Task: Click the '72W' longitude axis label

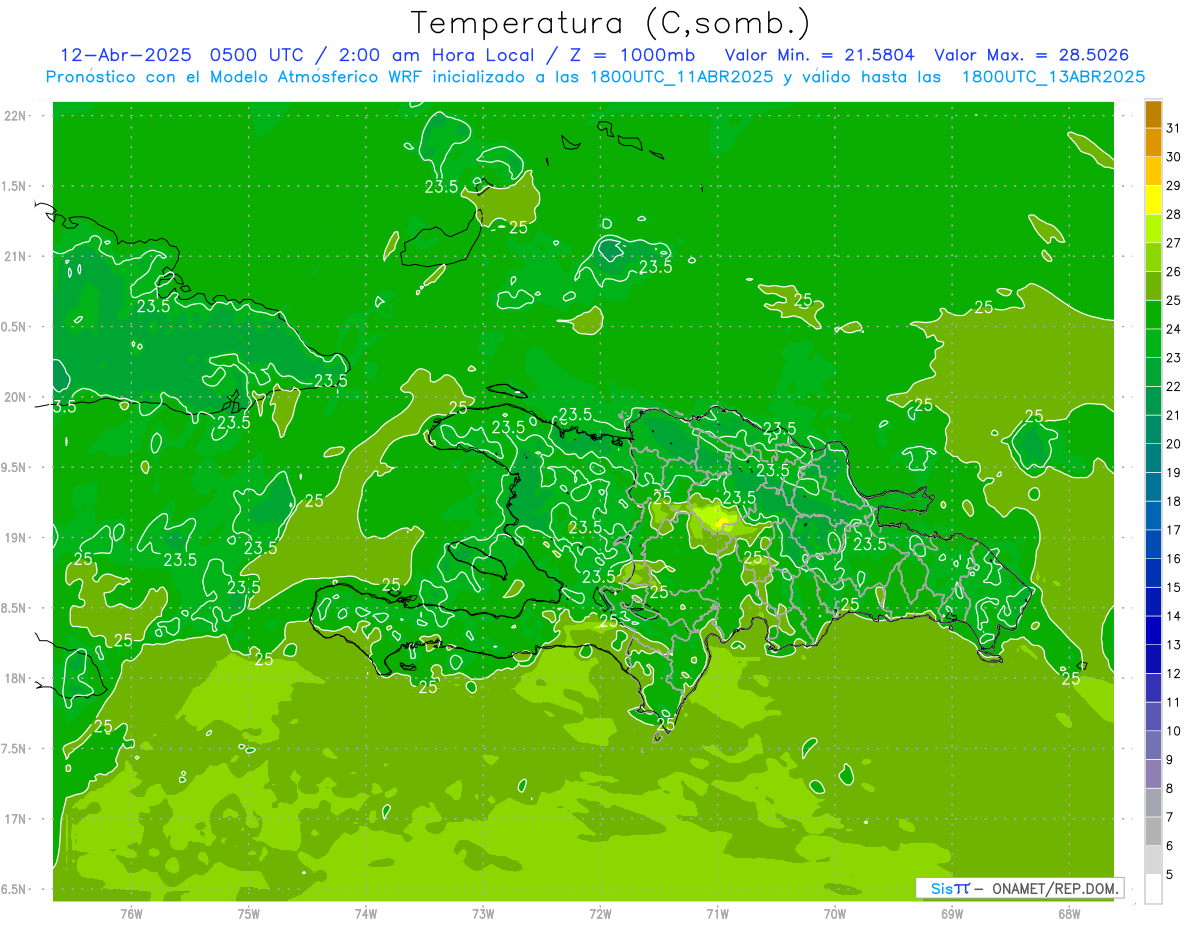Action: click(x=600, y=913)
